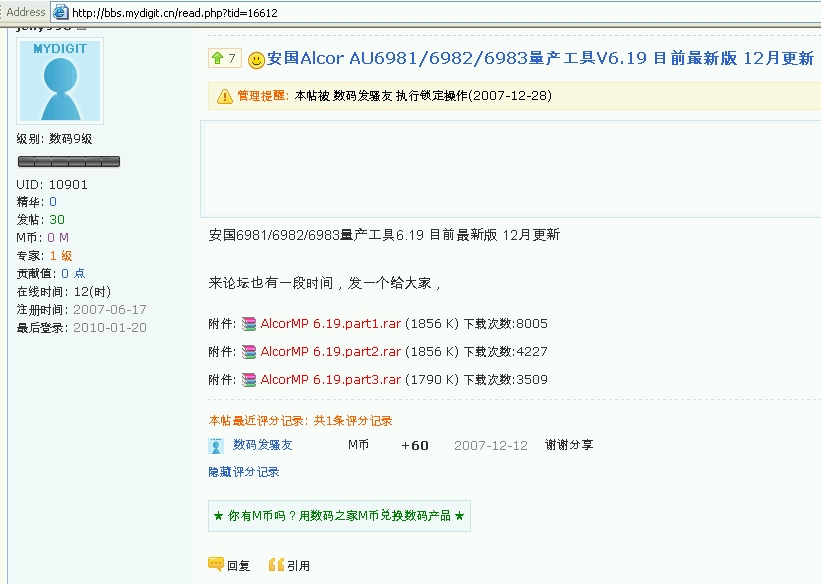Screen dimensions: 821x584
Task: Collapse ratings via 隐藏评分记录 link
Action: (x=243, y=472)
